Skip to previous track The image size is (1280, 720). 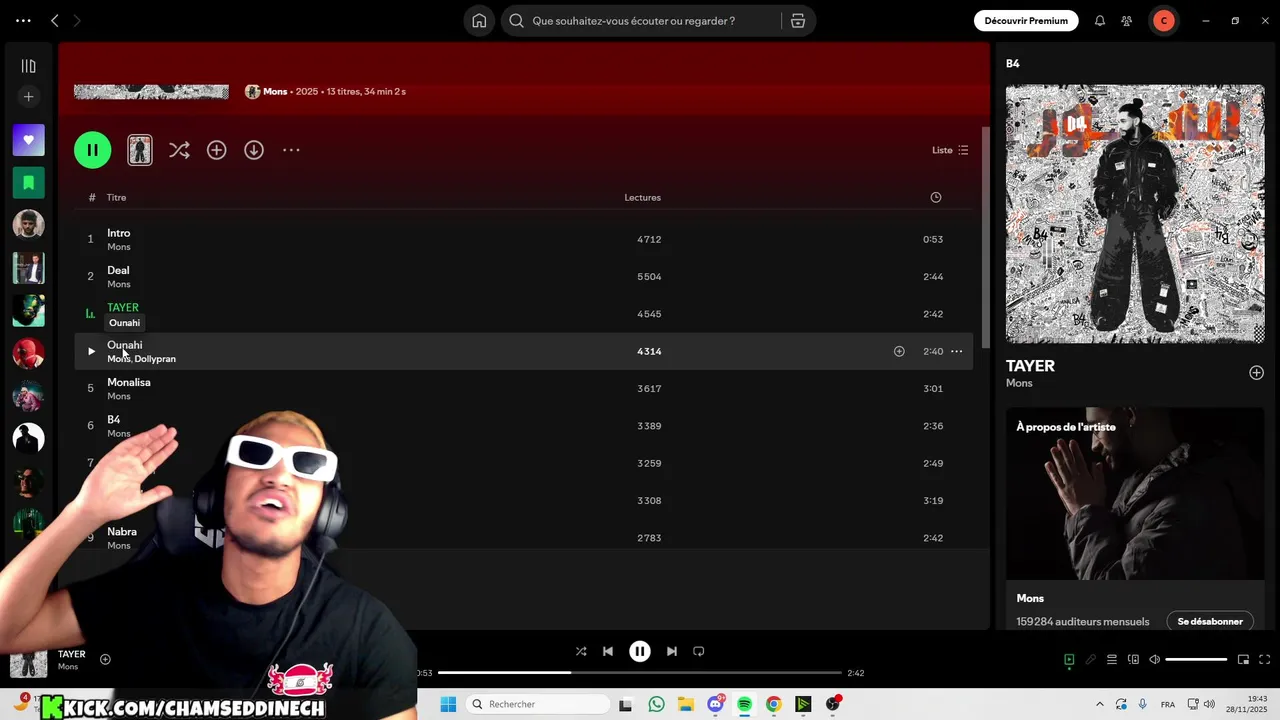pos(608,651)
